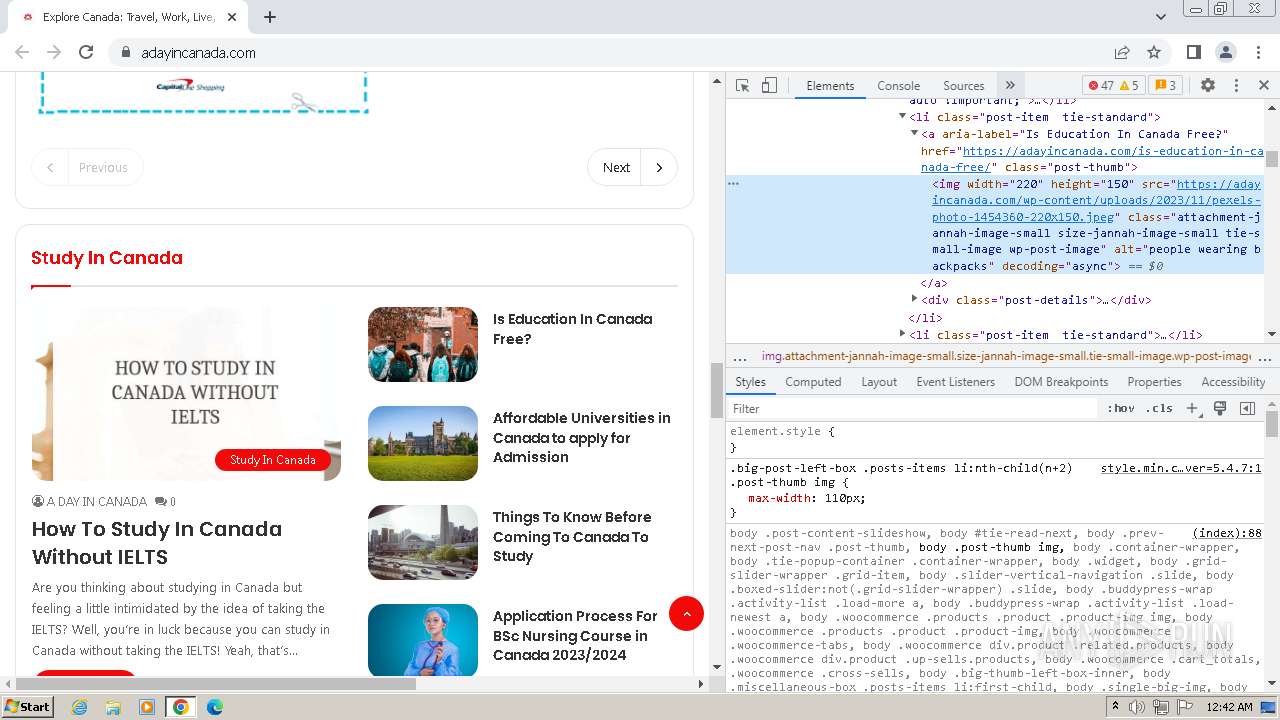This screenshot has height=720, width=1280.
Task: Open the DOM Breakpoints tab
Action: click(x=1061, y=382)
